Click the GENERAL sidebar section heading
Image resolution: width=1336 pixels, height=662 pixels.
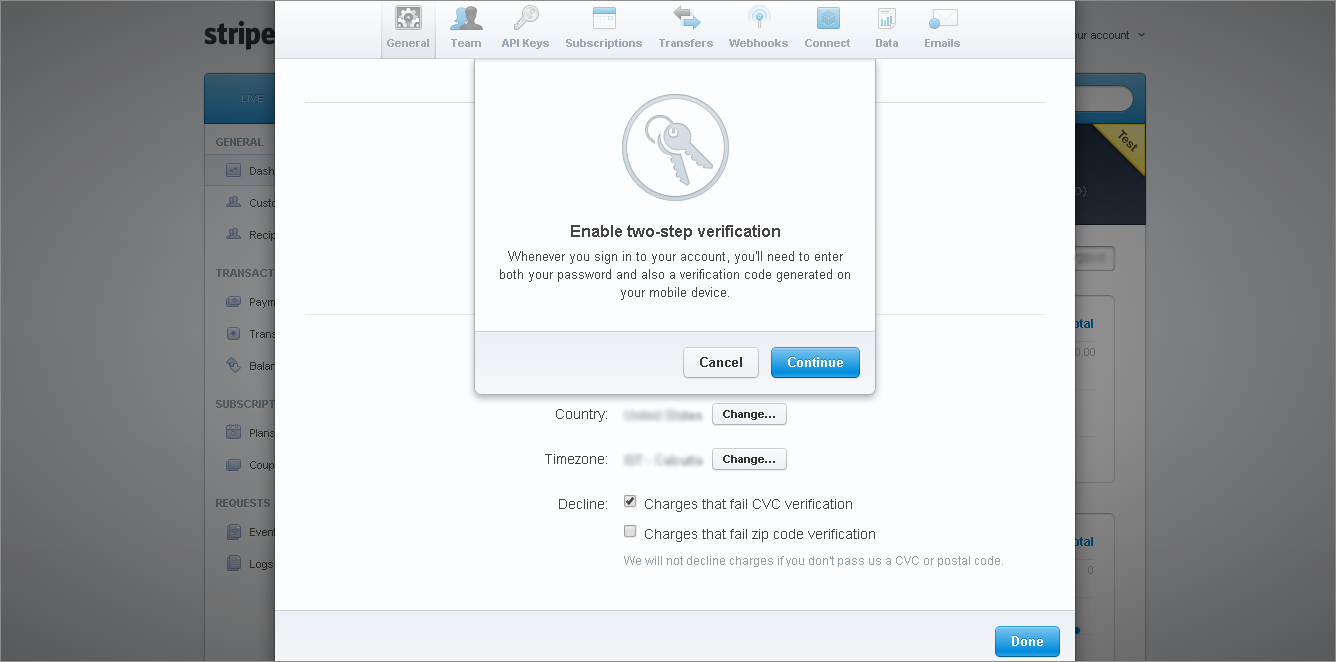tap(239, 142)
